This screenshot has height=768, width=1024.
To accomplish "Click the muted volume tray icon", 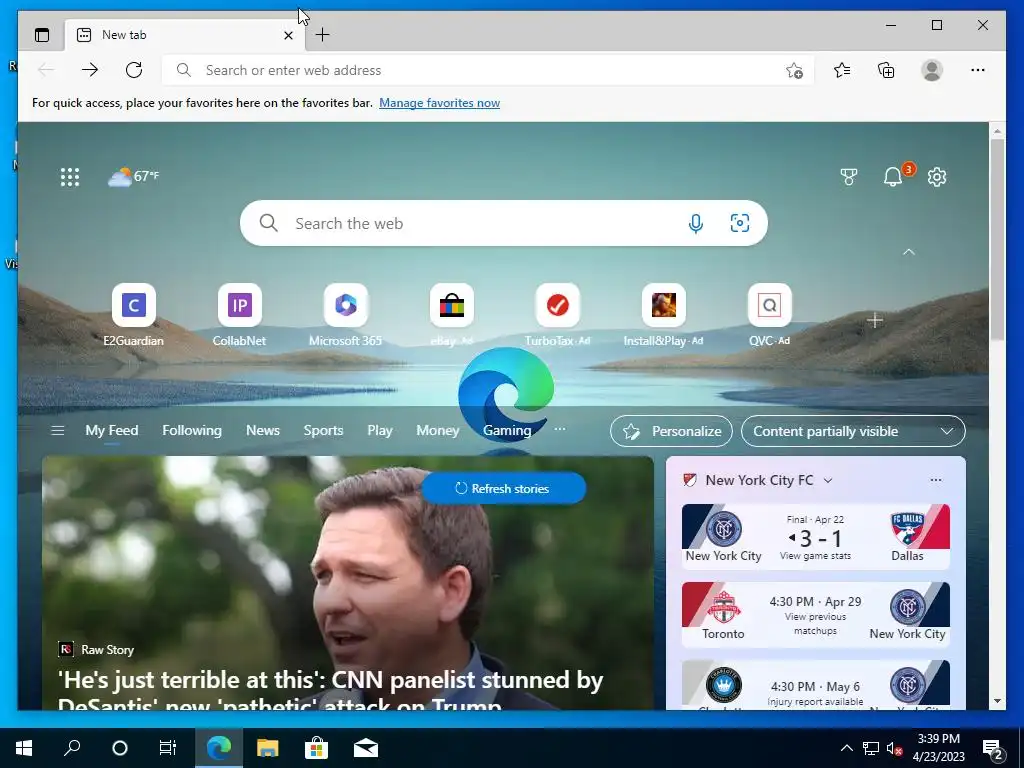I will (895, 748).
